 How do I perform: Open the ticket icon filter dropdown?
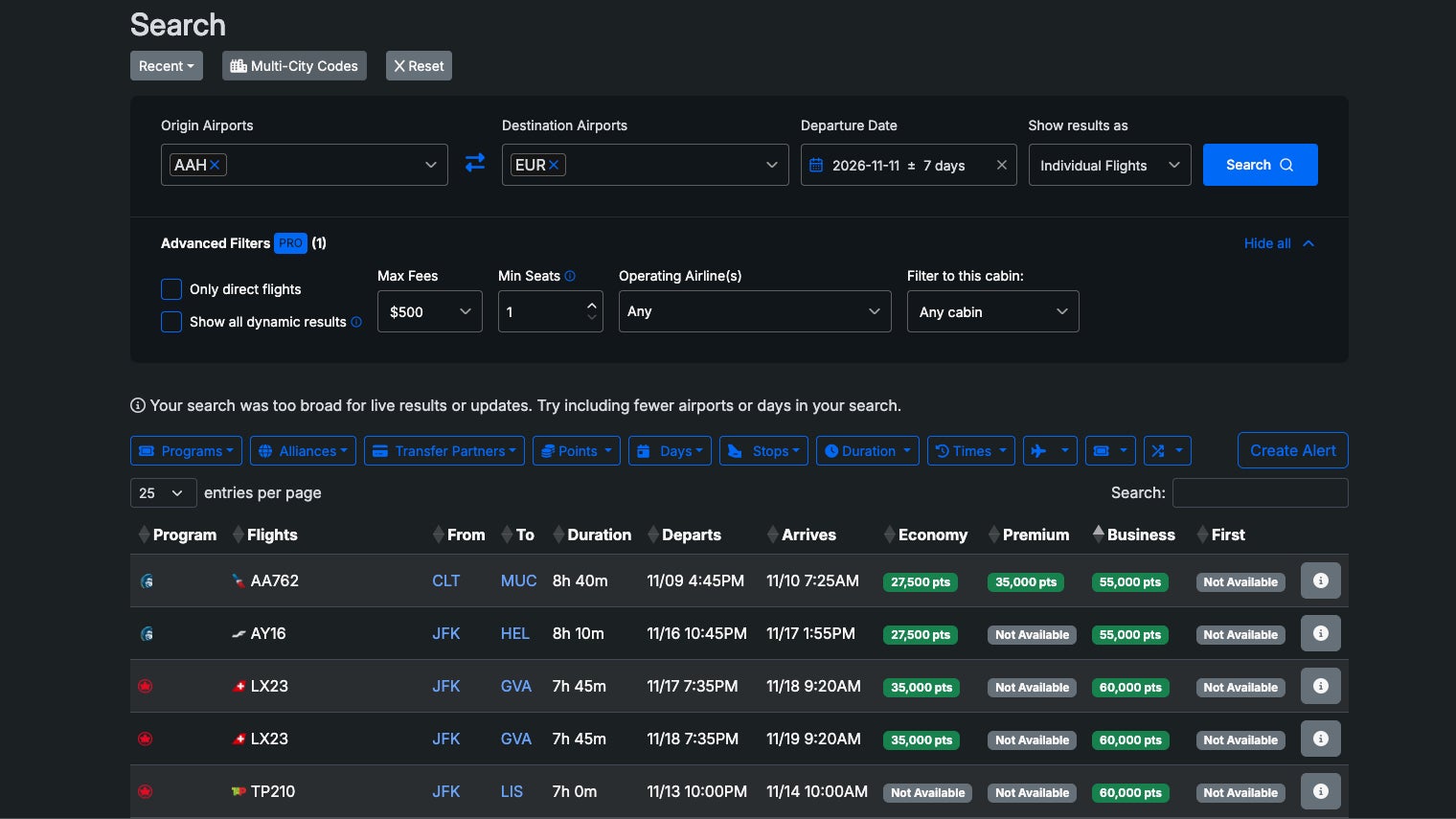[x=1110, y=451]
